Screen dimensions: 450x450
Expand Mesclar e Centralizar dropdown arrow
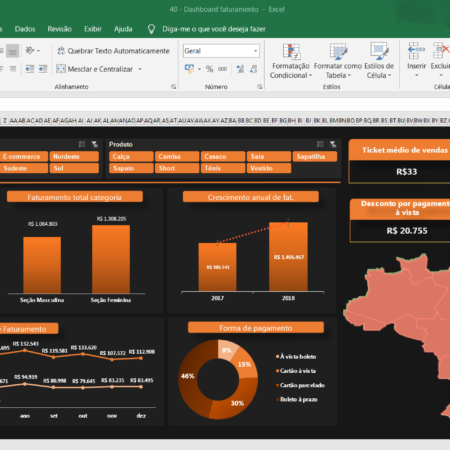140,69
